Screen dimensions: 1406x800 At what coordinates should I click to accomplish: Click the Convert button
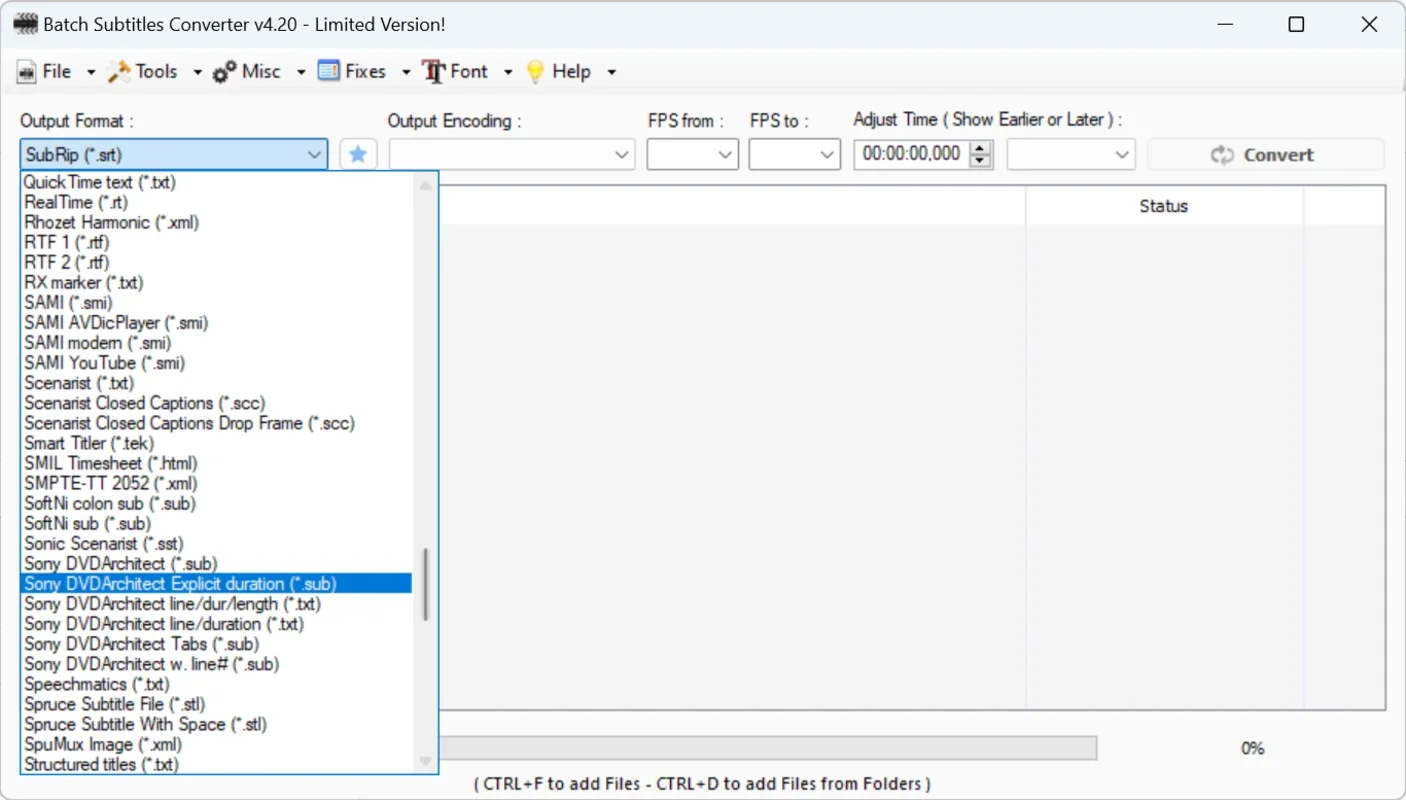click(1266, 155)
